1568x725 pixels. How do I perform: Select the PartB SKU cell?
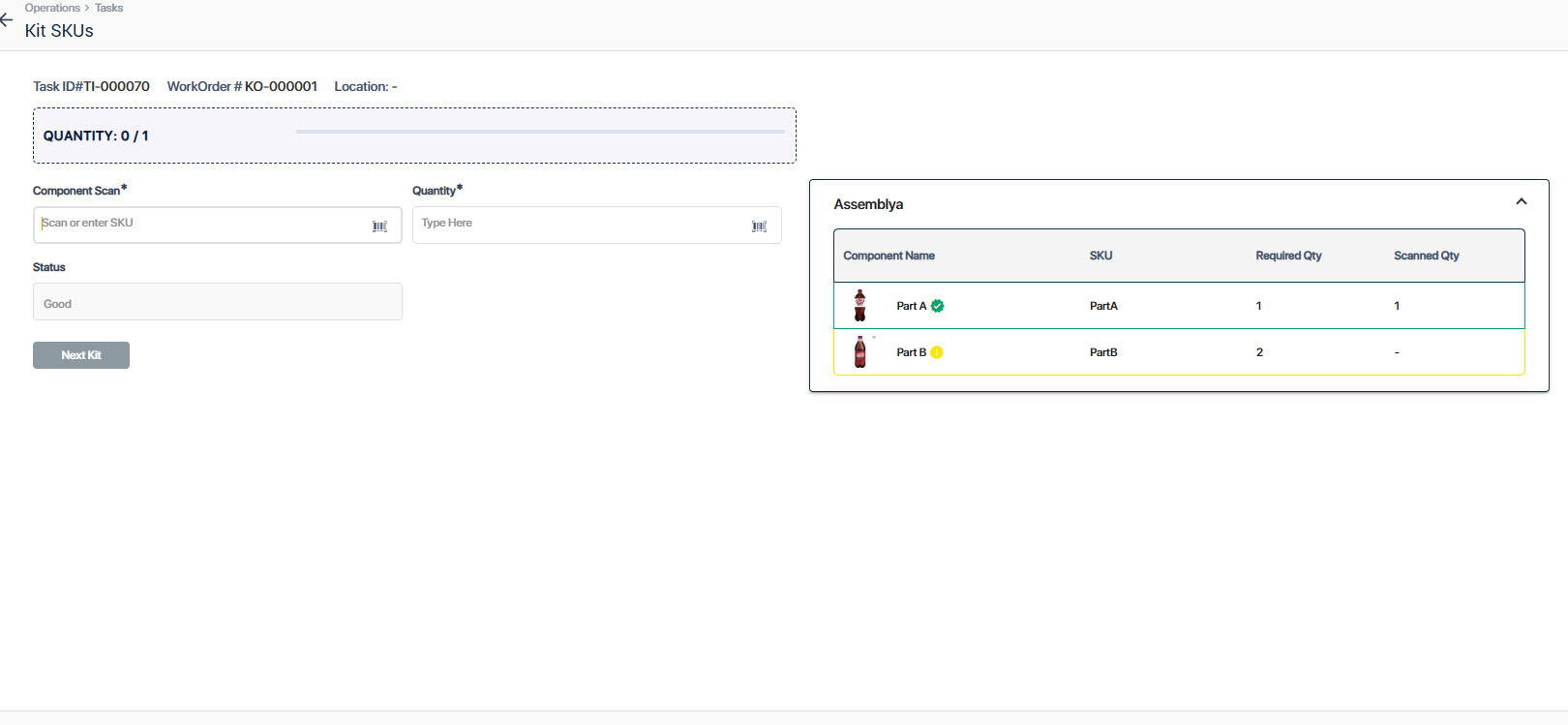click(x=1103, y=352)
